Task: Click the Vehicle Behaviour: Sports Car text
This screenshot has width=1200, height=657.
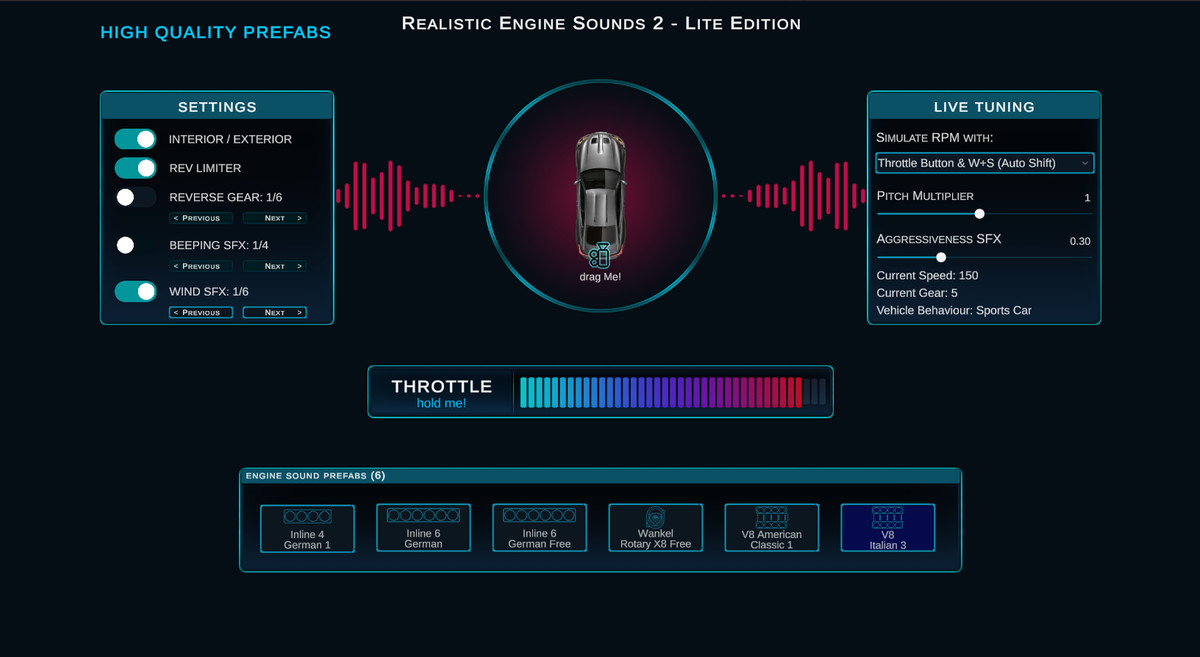Action: (954, 310)
